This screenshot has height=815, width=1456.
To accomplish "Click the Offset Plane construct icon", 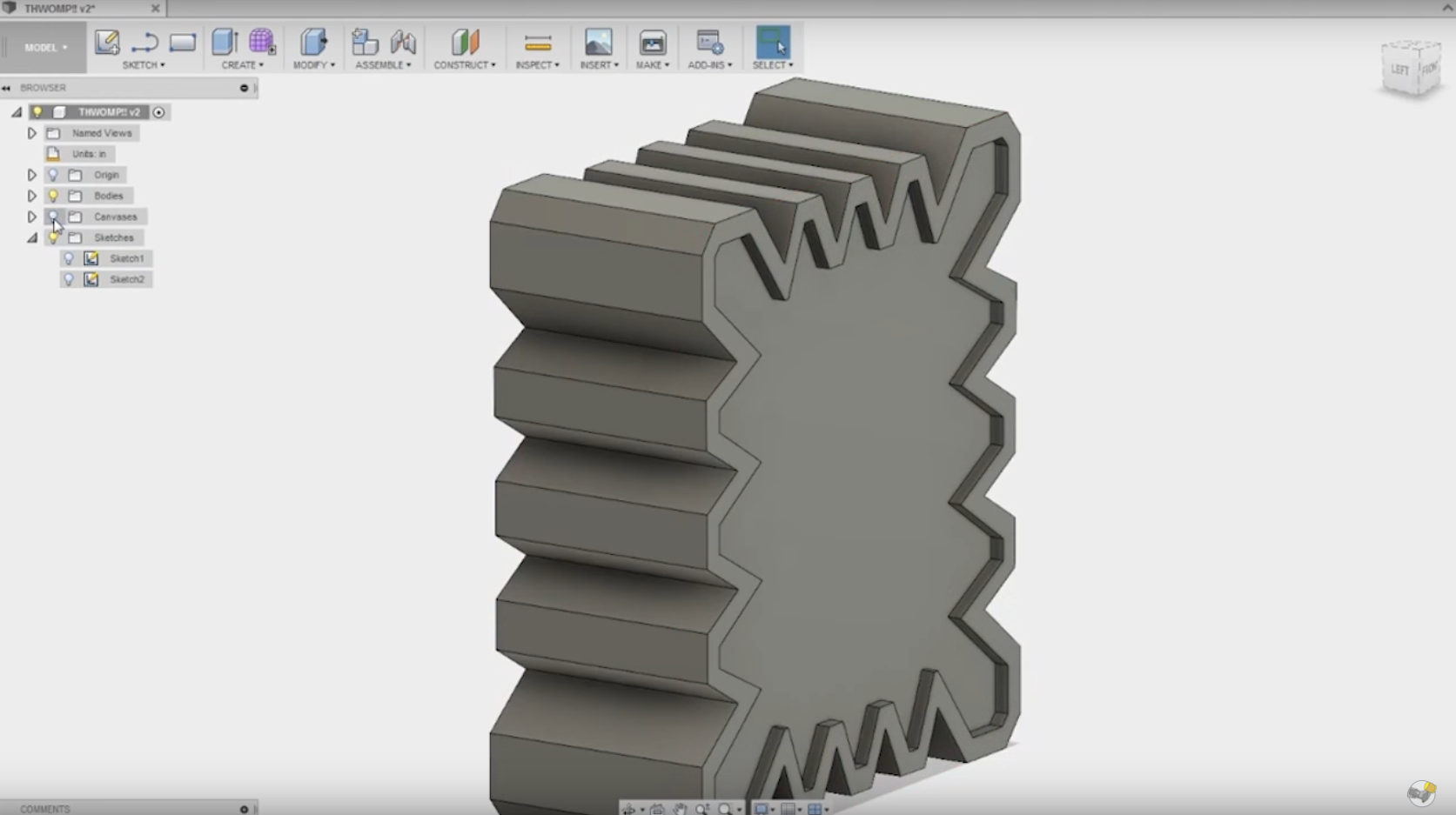I will pyautogui.click(x=465, y=42).
